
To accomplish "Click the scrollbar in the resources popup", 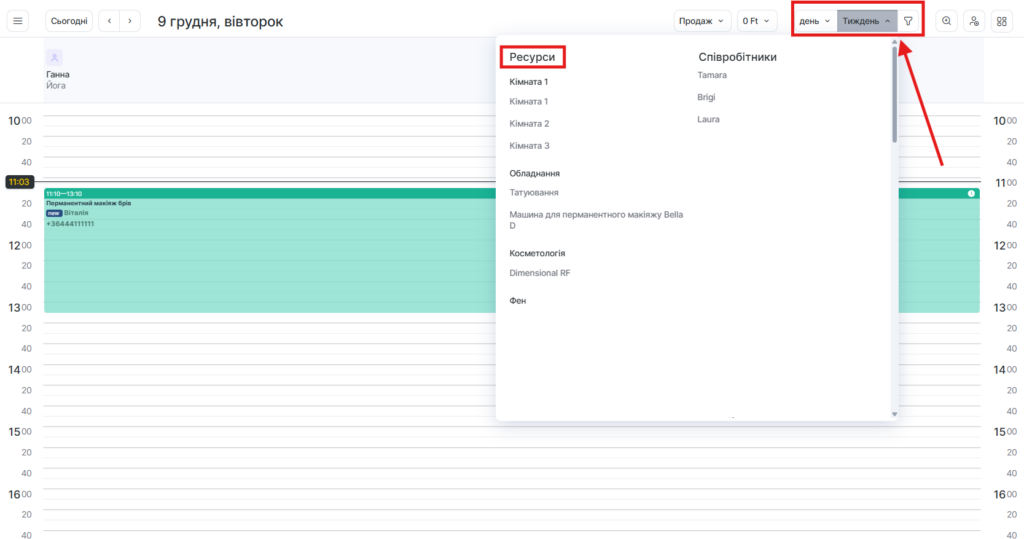I will pos(894,100).
